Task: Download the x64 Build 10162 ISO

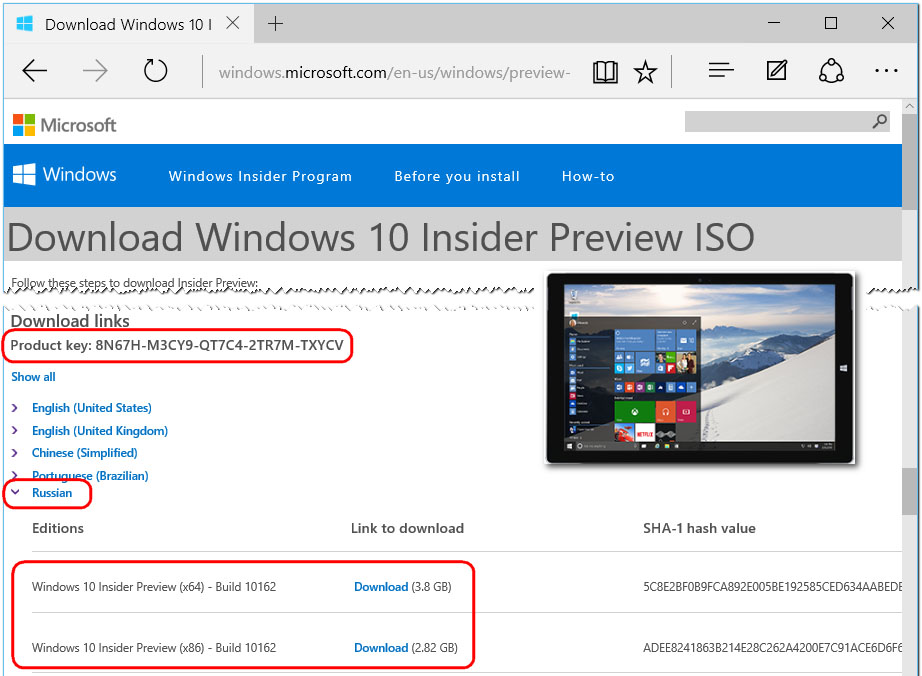Action: 381,587
